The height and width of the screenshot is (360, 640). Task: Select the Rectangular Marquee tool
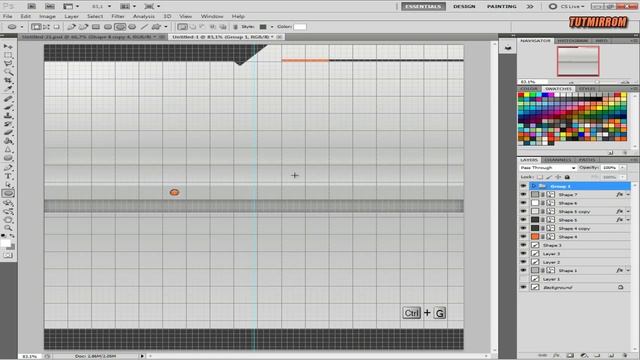tap(8, 55)
